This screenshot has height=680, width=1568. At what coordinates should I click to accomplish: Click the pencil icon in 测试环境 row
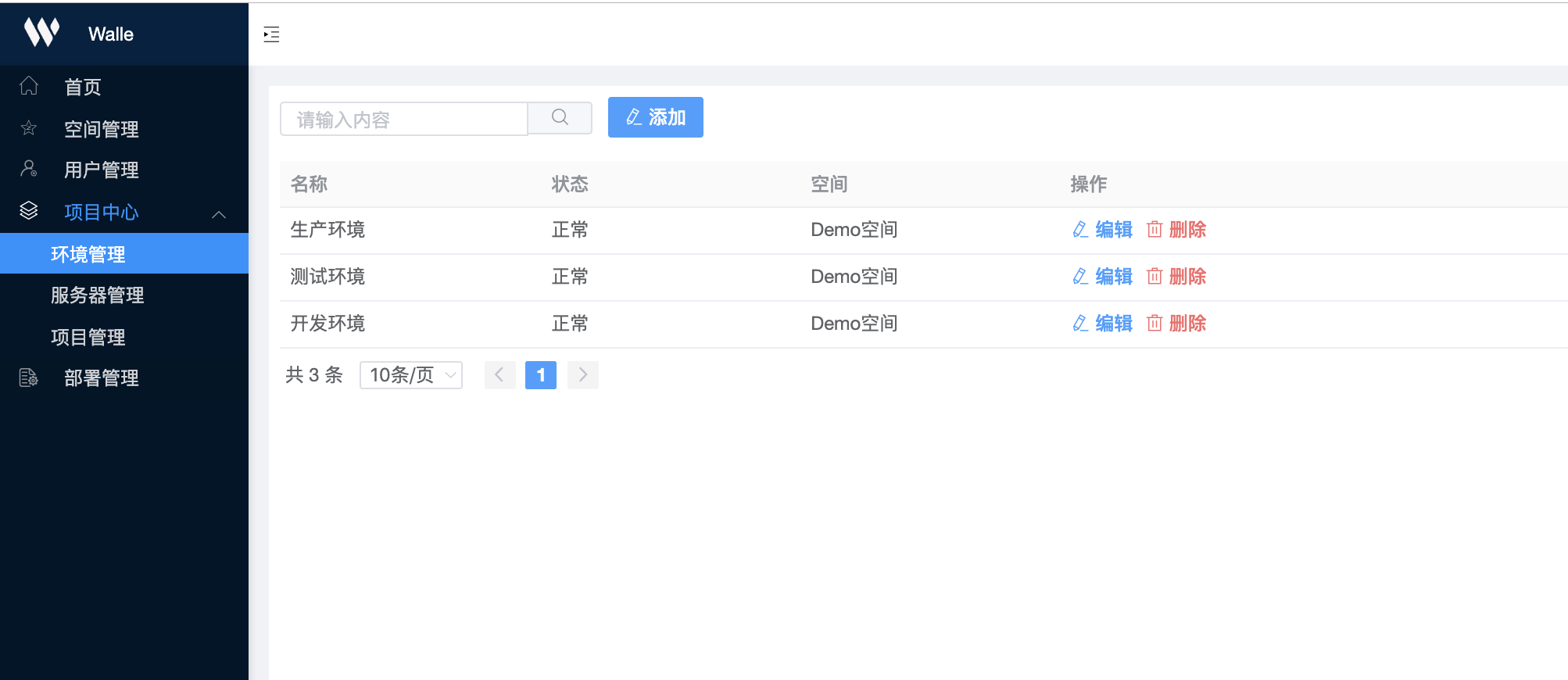click(1080, 277)
